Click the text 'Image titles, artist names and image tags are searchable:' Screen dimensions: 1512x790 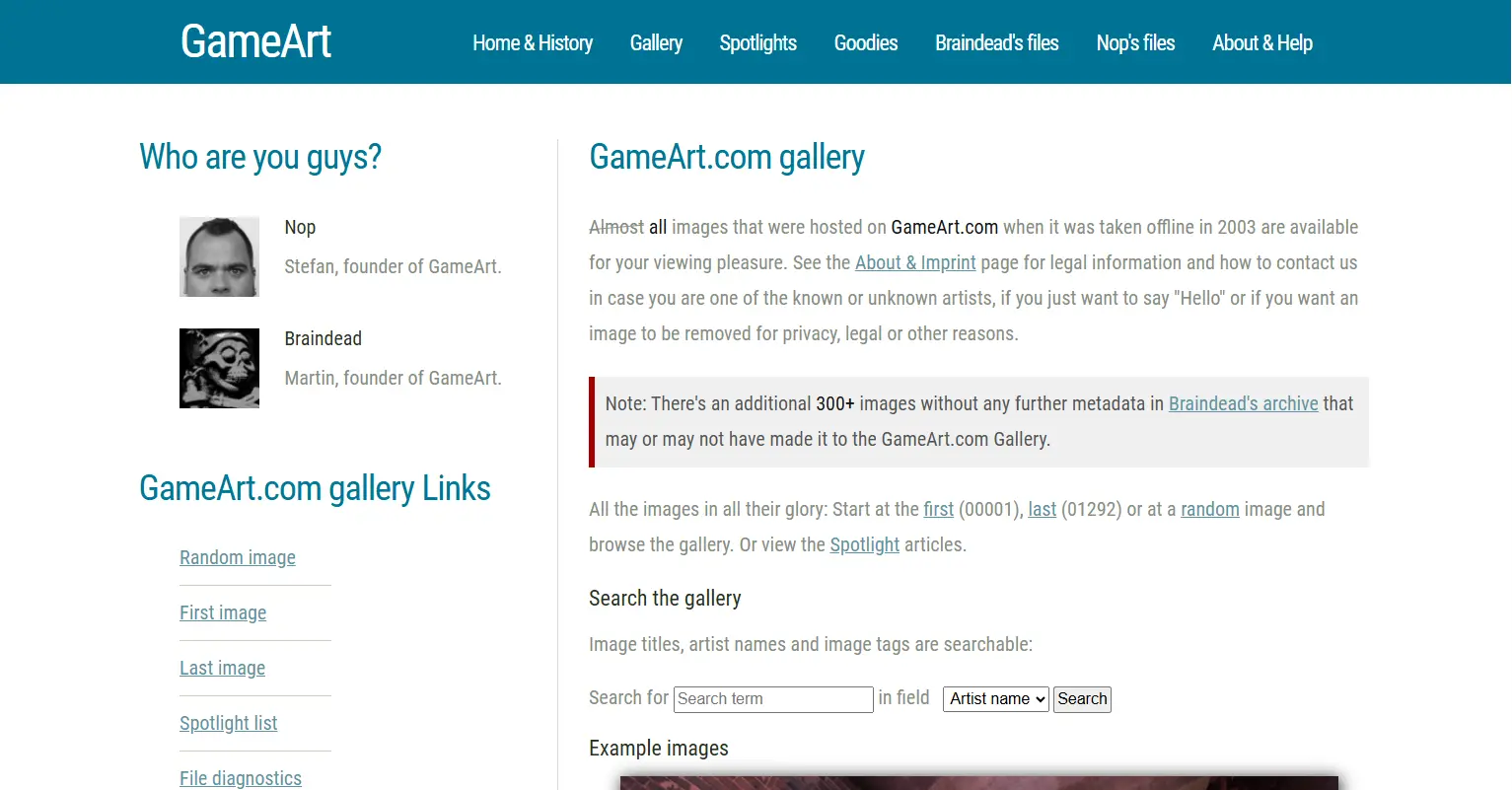(x=811, y=644)
